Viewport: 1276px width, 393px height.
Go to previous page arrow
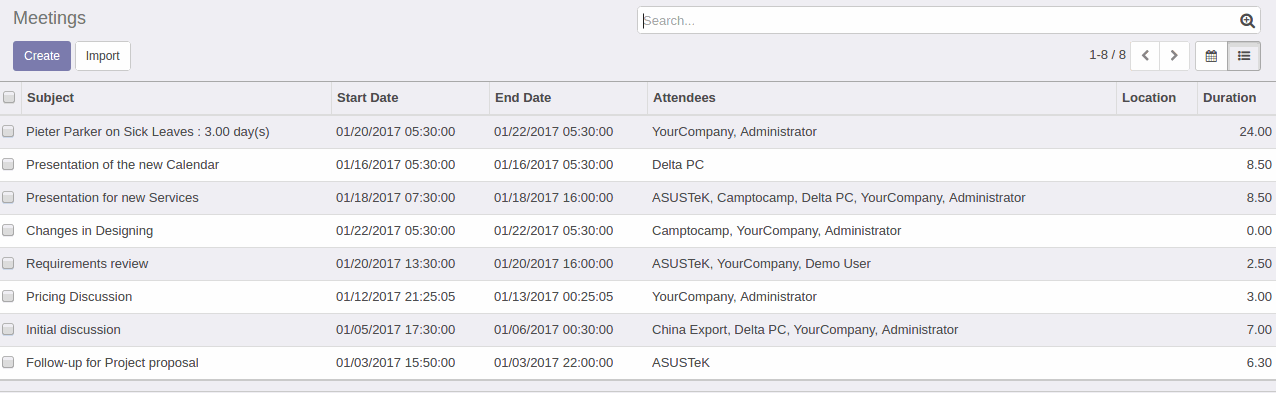1145,56
